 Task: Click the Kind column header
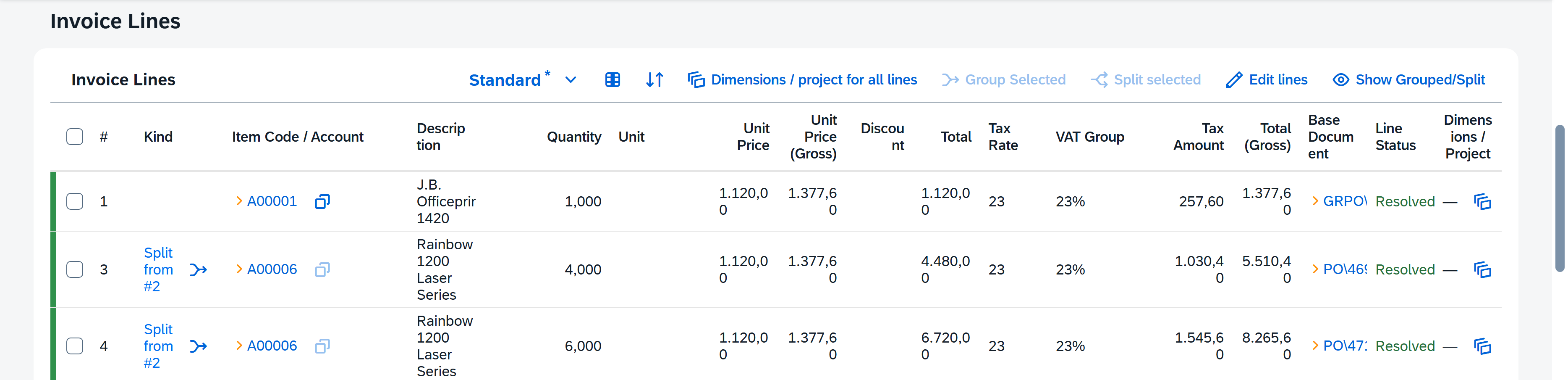point(158,137)
